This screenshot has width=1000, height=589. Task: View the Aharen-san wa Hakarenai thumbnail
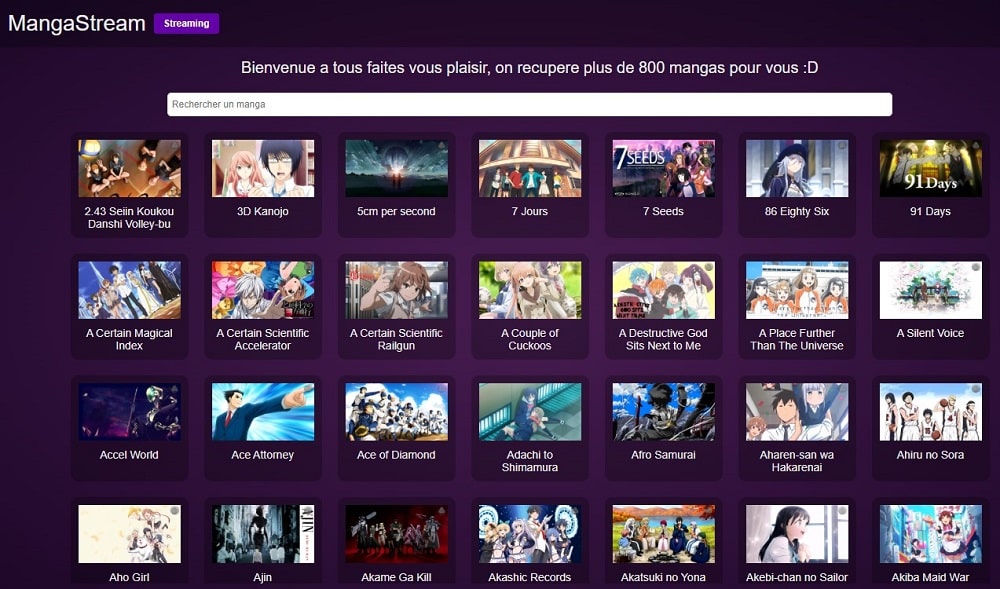click(x=797, y=412)
